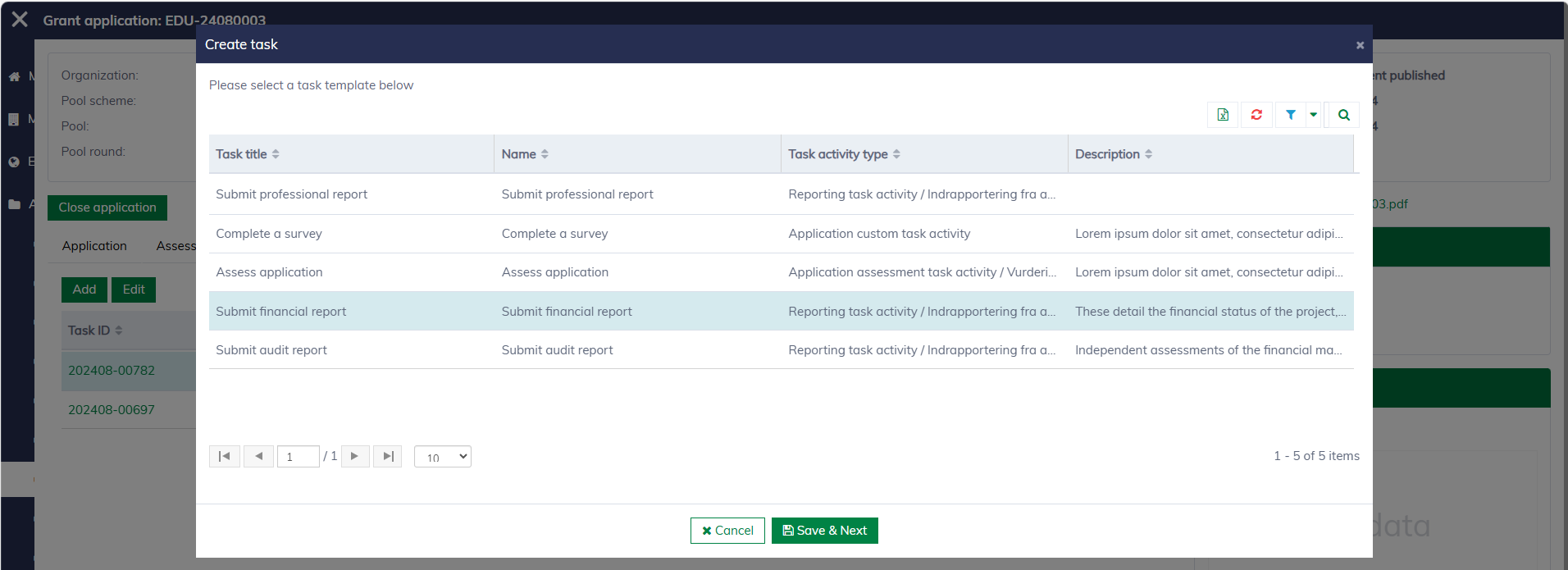Go to the last page of results
The width and height of the screenshot is (1568, 570).
[388, 456]
